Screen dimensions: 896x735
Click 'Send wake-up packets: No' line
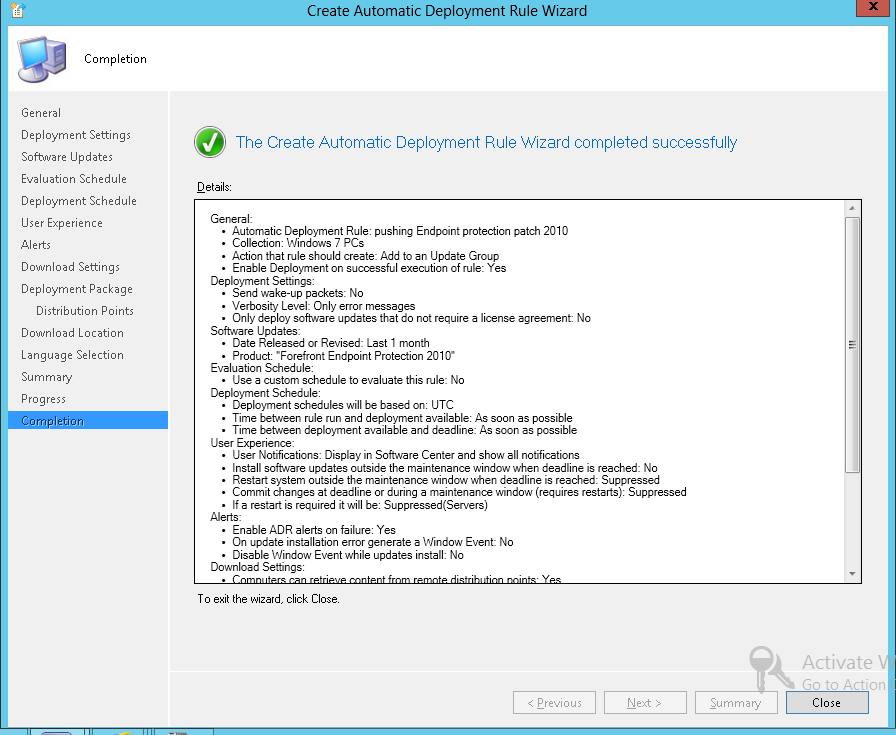click(x=298, y=293)
